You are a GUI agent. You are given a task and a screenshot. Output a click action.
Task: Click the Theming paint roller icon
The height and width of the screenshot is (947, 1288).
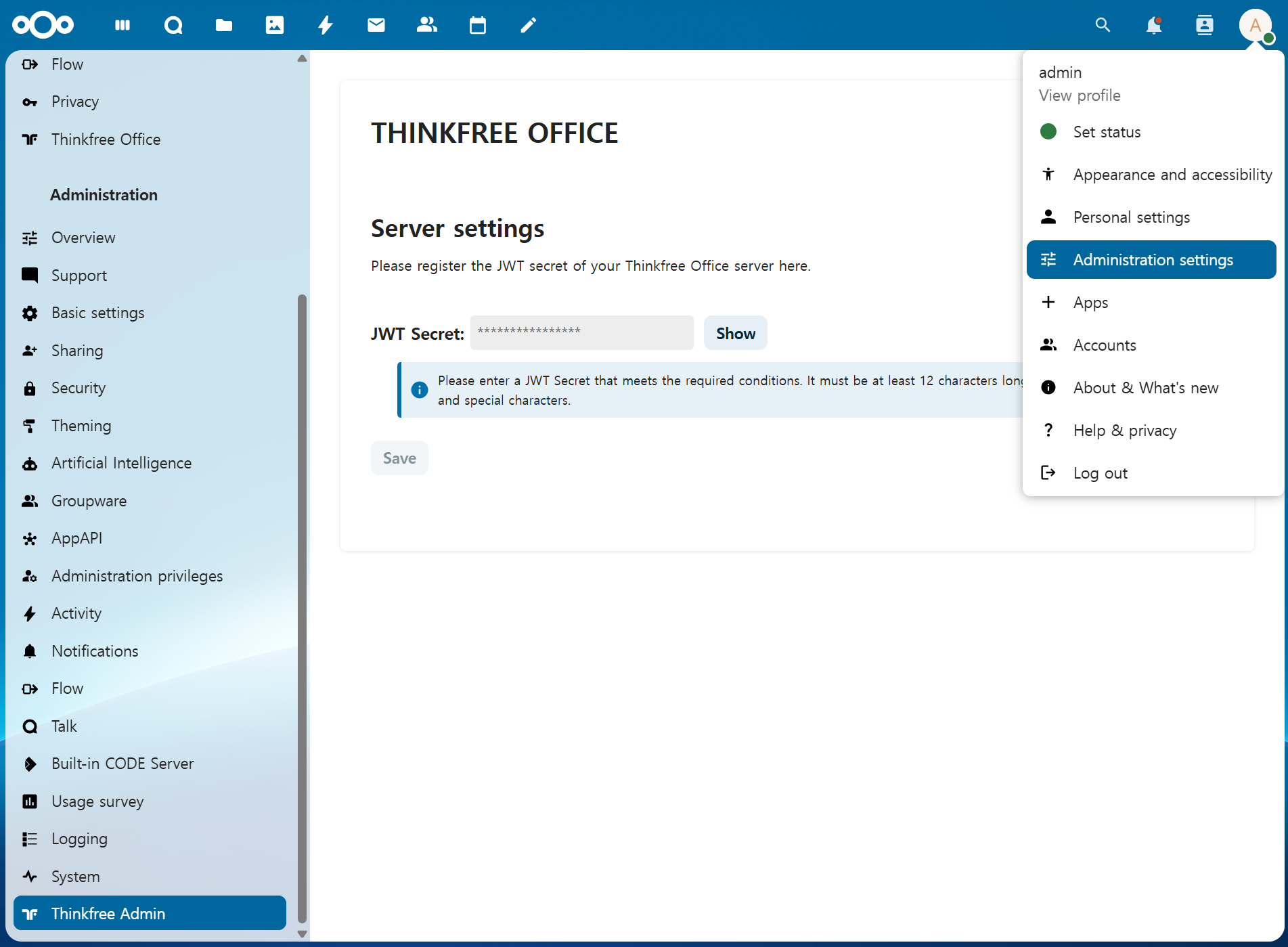(30, 426)
